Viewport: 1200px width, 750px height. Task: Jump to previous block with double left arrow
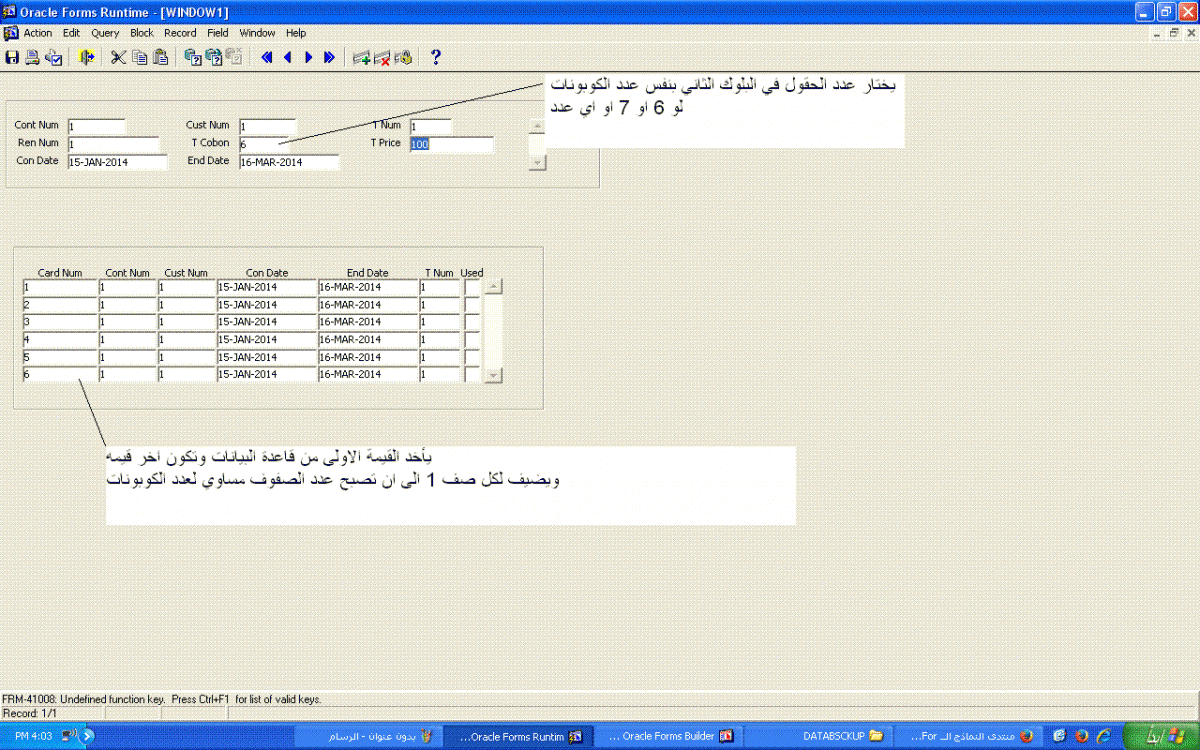pyautogui.click(x=267, y=58)
